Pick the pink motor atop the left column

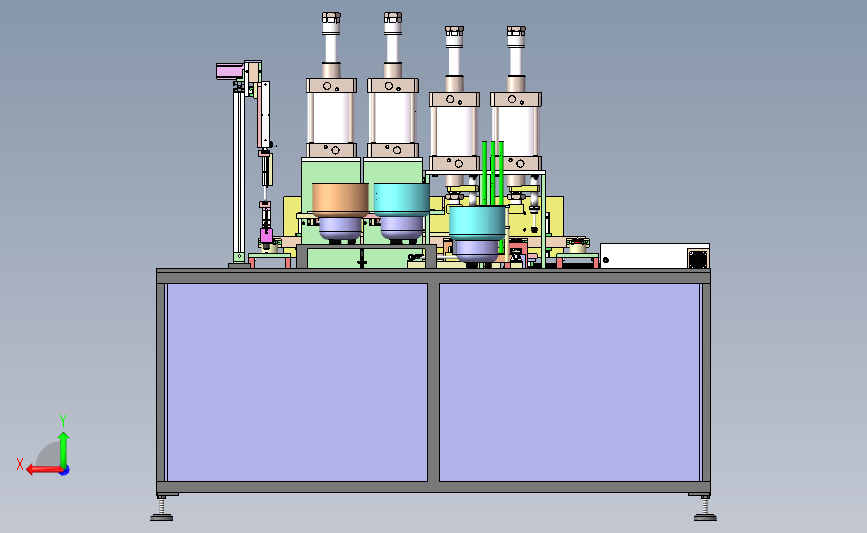pyautogui.click(x=230, y=71)
